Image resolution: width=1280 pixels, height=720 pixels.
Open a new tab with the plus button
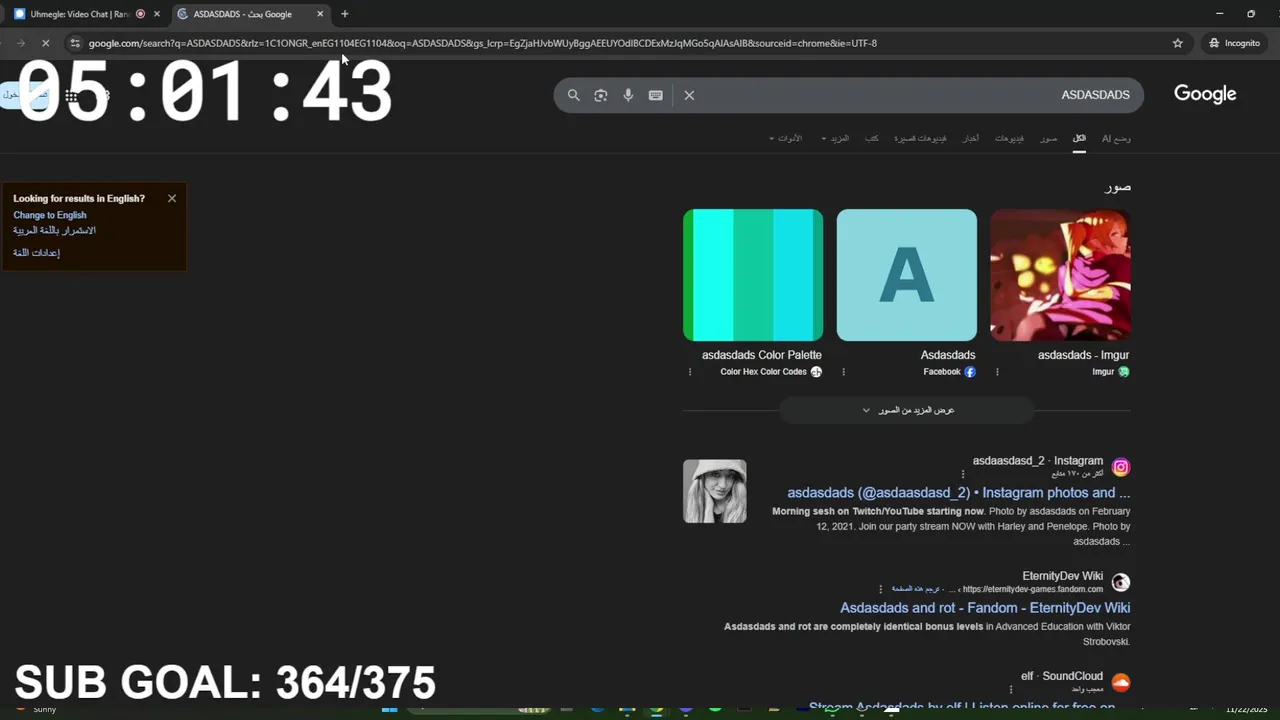[344, 14]
